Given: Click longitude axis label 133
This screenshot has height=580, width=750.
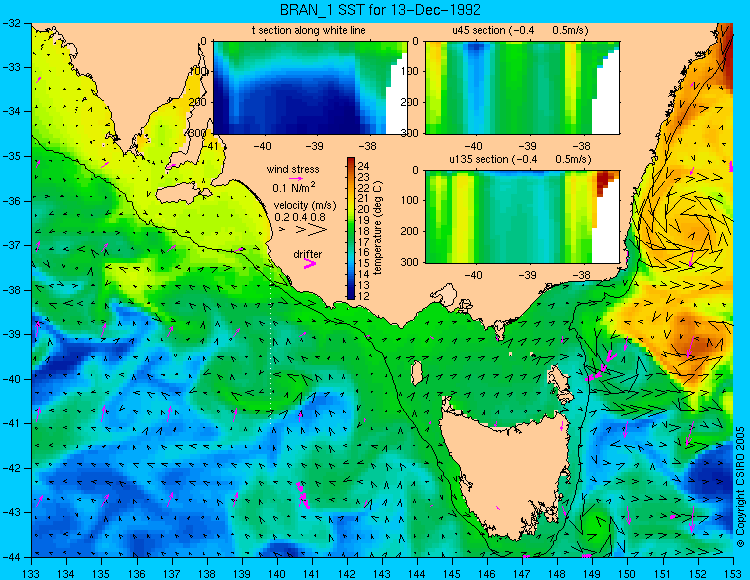Looking at the screenshot, I should pos(31,574).
